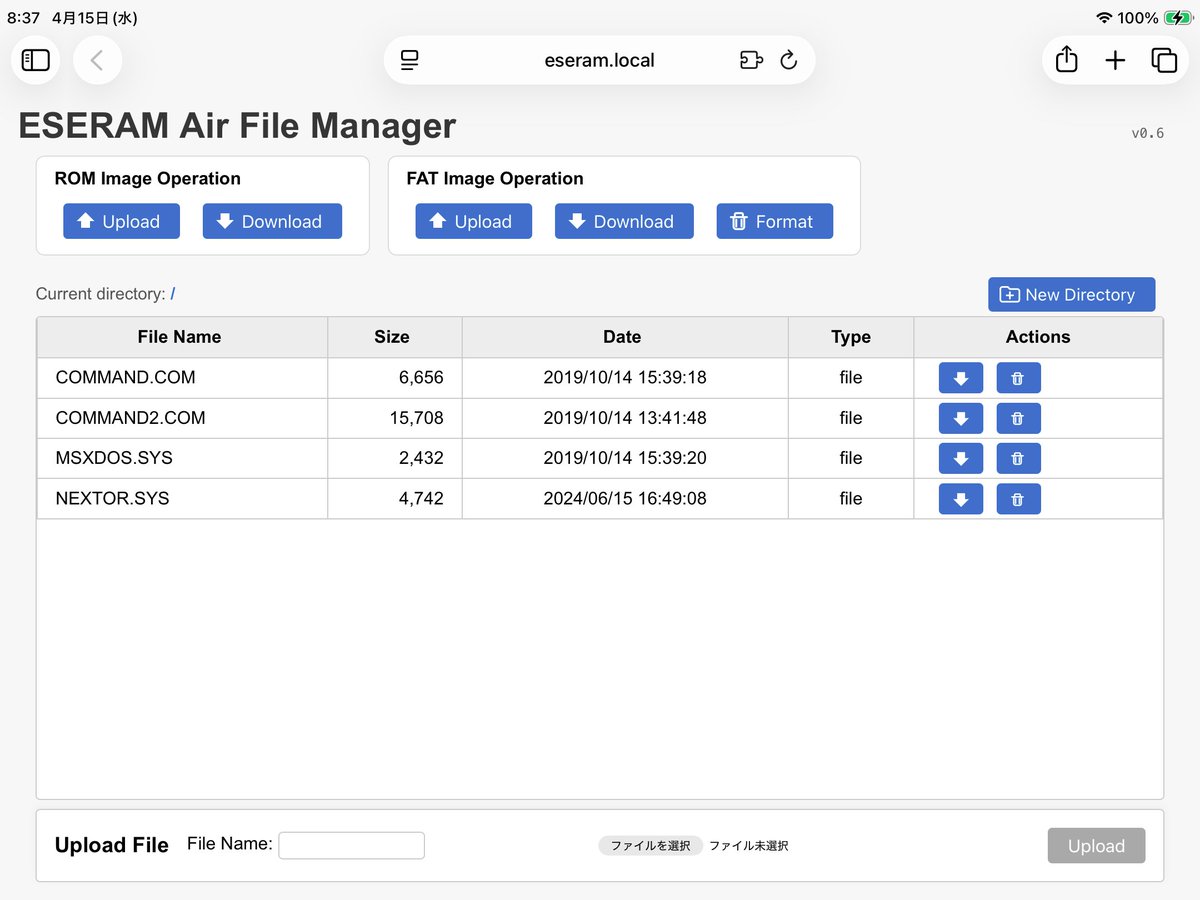Click the 2,432 size value

tap(421, 458)
